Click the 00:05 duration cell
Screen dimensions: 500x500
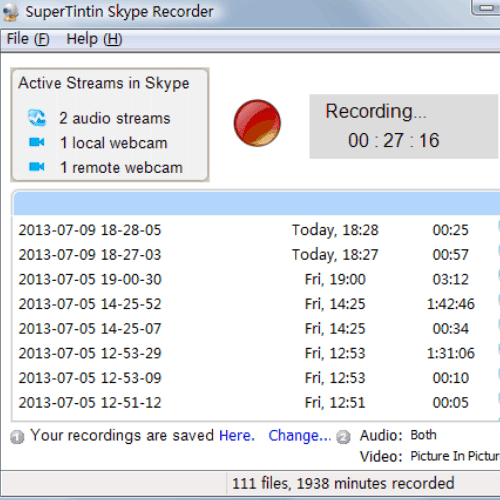point(451,403)
